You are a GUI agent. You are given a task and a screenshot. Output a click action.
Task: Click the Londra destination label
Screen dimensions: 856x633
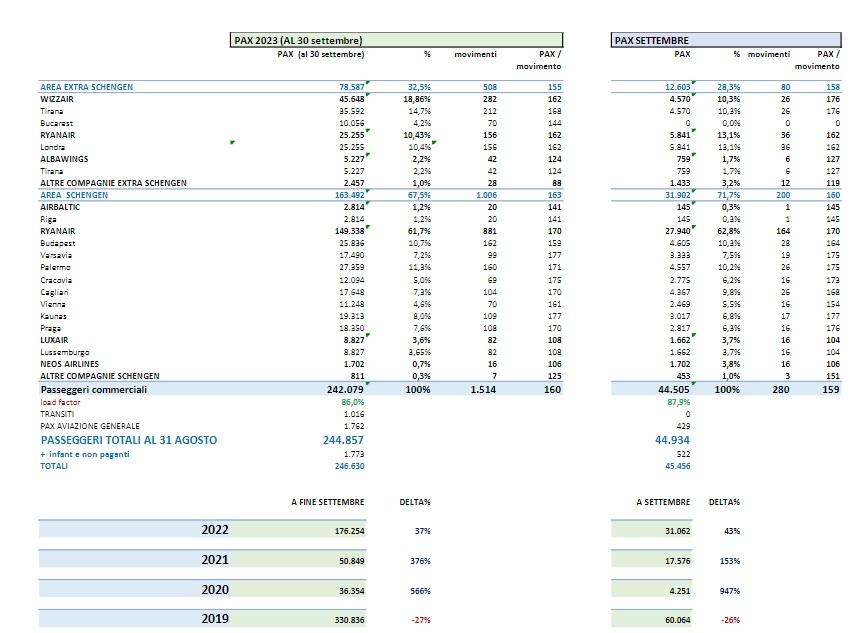53,146
